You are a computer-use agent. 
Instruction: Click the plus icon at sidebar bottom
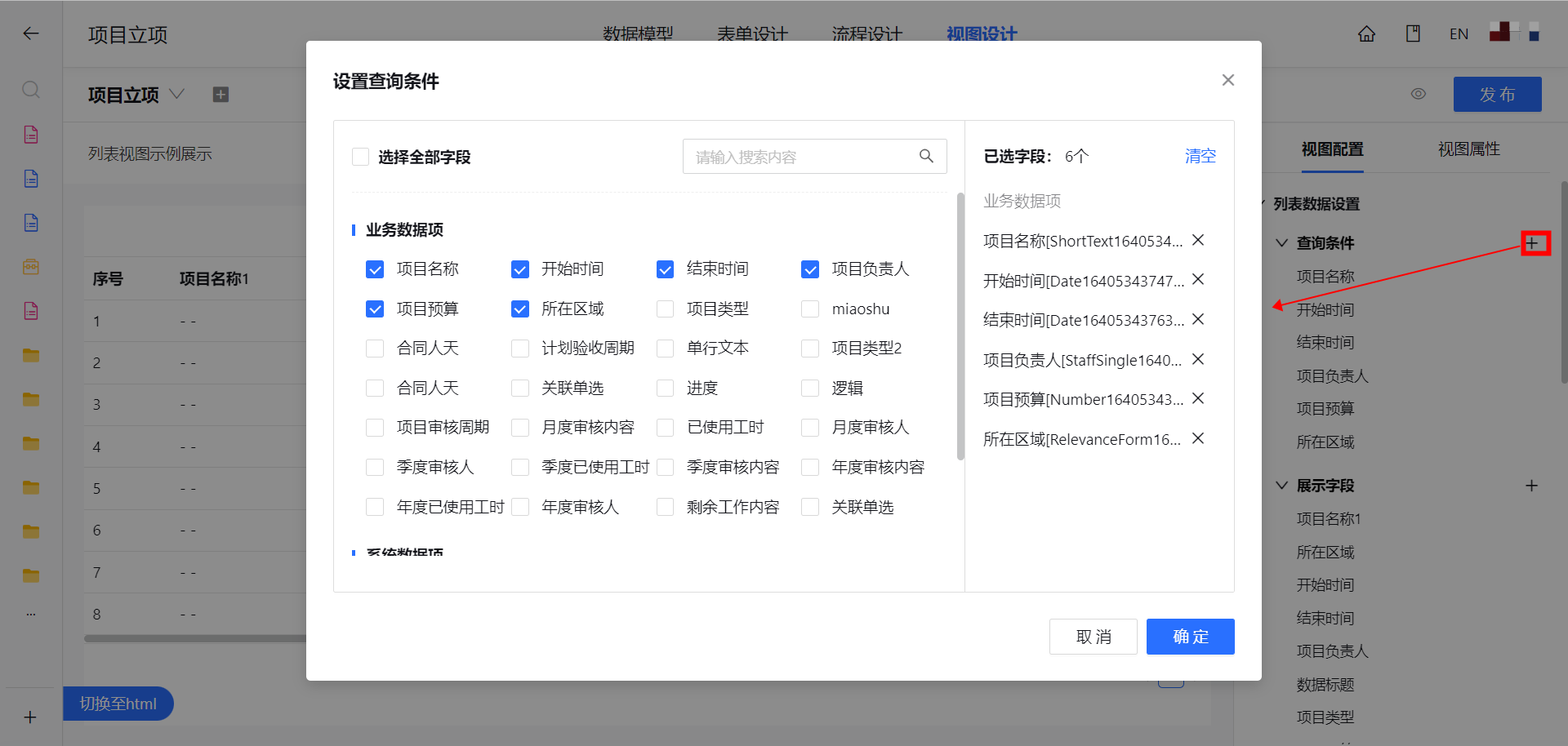pyautogui.click(x=30, y=717)
